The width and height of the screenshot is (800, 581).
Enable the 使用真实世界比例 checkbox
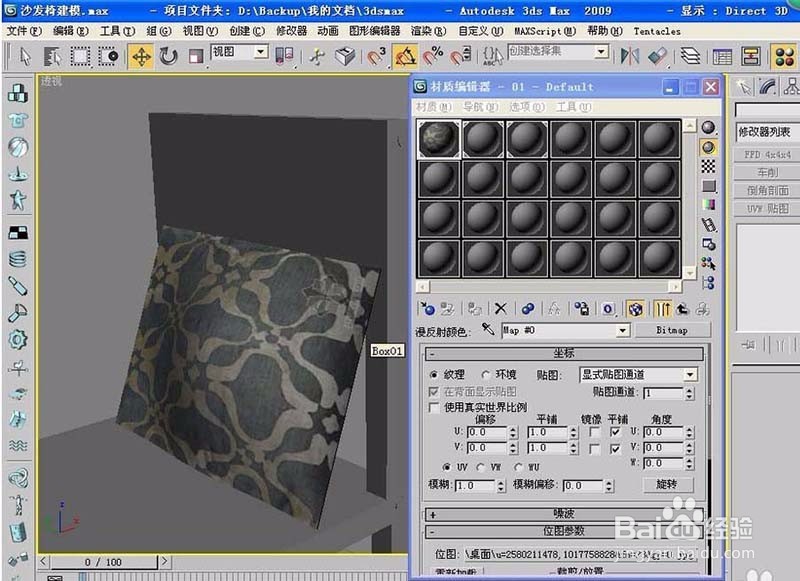[434, 404]
